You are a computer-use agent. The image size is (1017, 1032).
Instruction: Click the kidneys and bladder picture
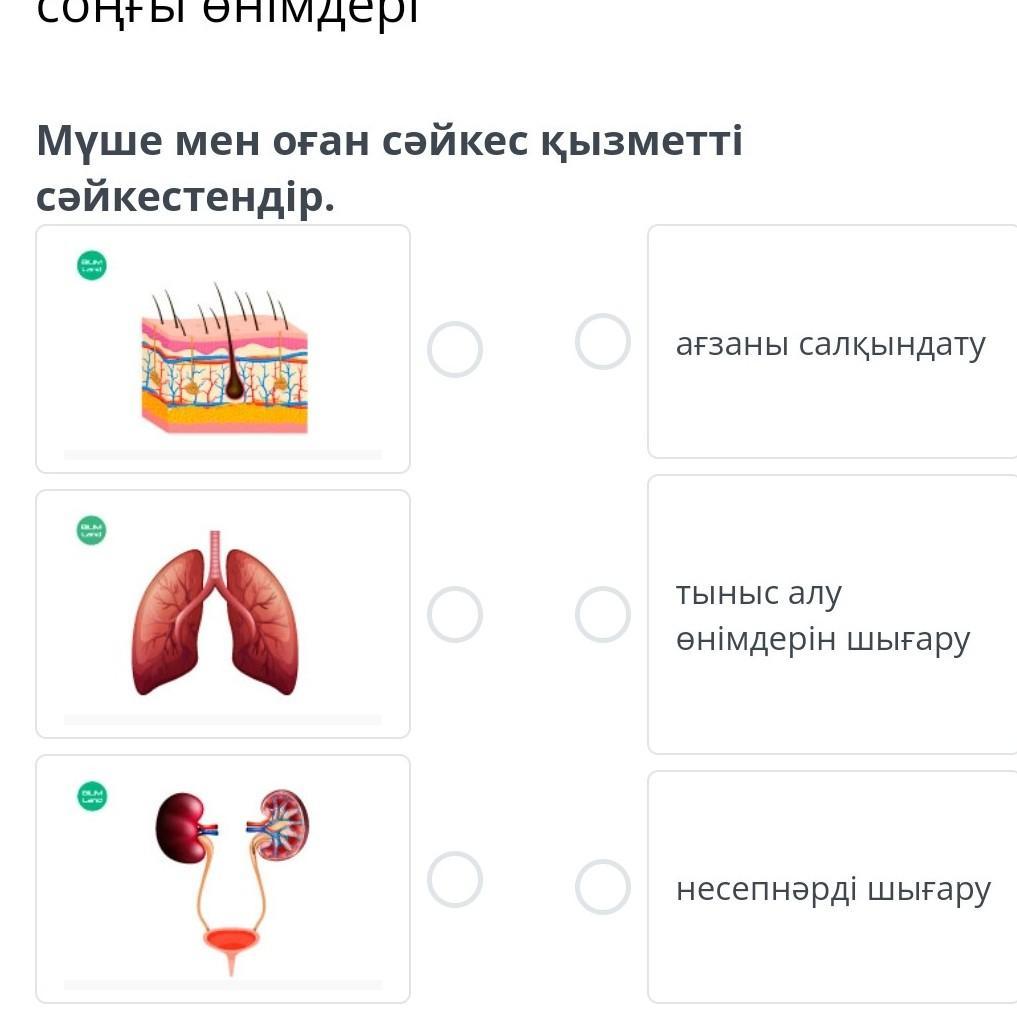tap(232, 882)
